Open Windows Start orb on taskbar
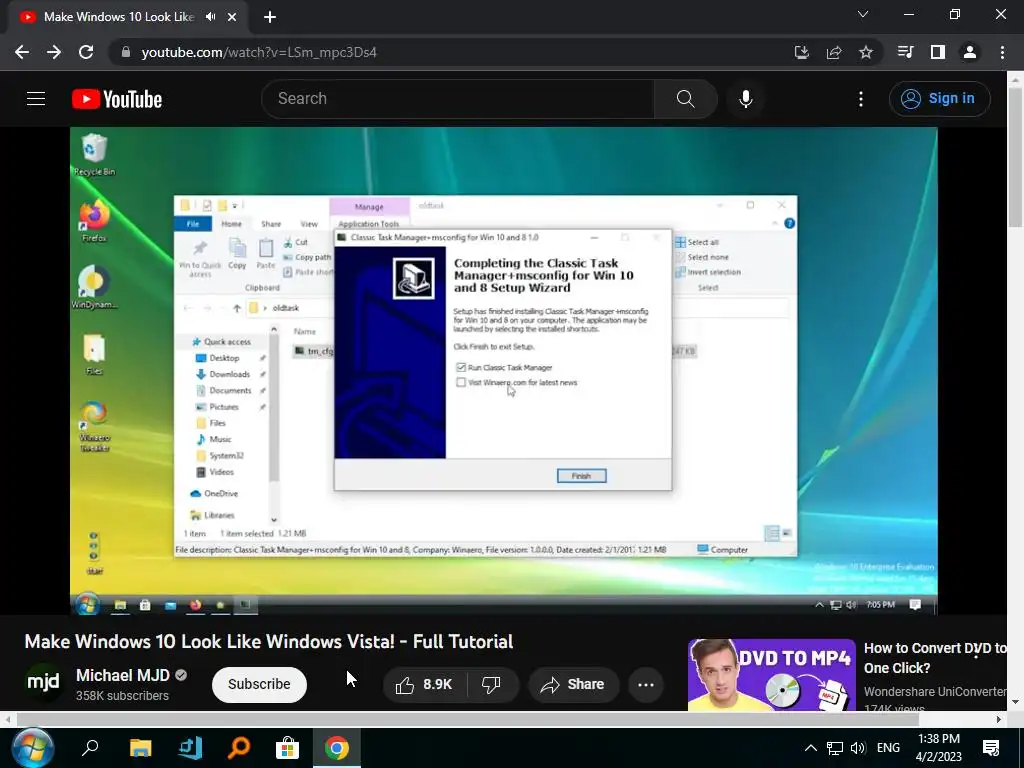This screenshot has width=1024, height=768. (31, 748)
